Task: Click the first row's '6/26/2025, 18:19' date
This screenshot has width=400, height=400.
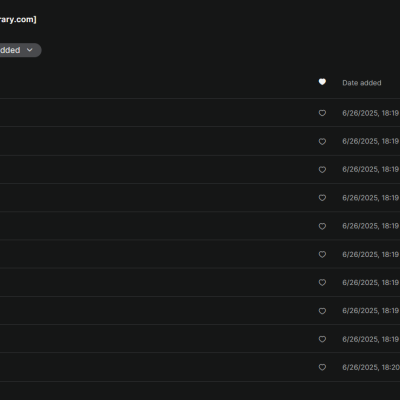Action: [x=371, y=113]
